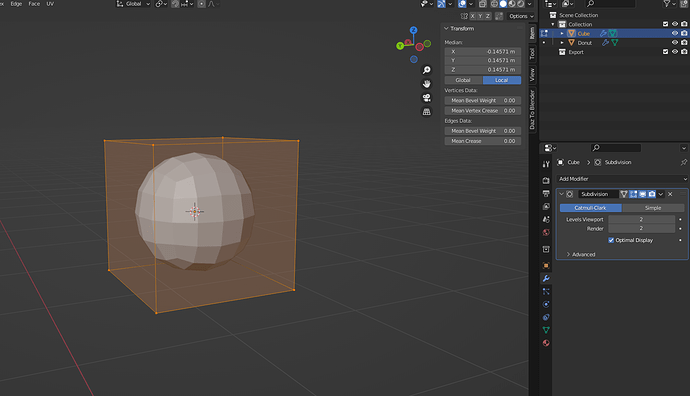The height and width of the screenshot is (396, 690).
Task: Expand the Advanced section
Action: tap(581, 254)
